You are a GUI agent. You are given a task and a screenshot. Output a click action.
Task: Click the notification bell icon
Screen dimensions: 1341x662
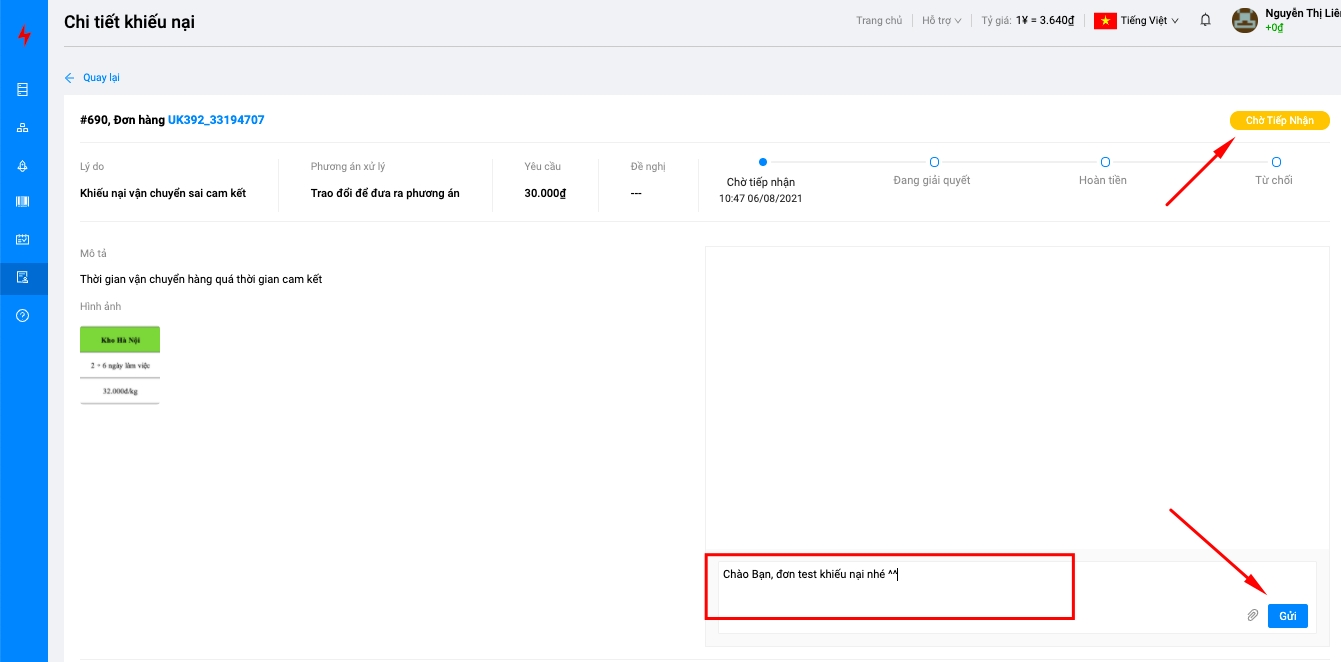(x=1205, y=20)
